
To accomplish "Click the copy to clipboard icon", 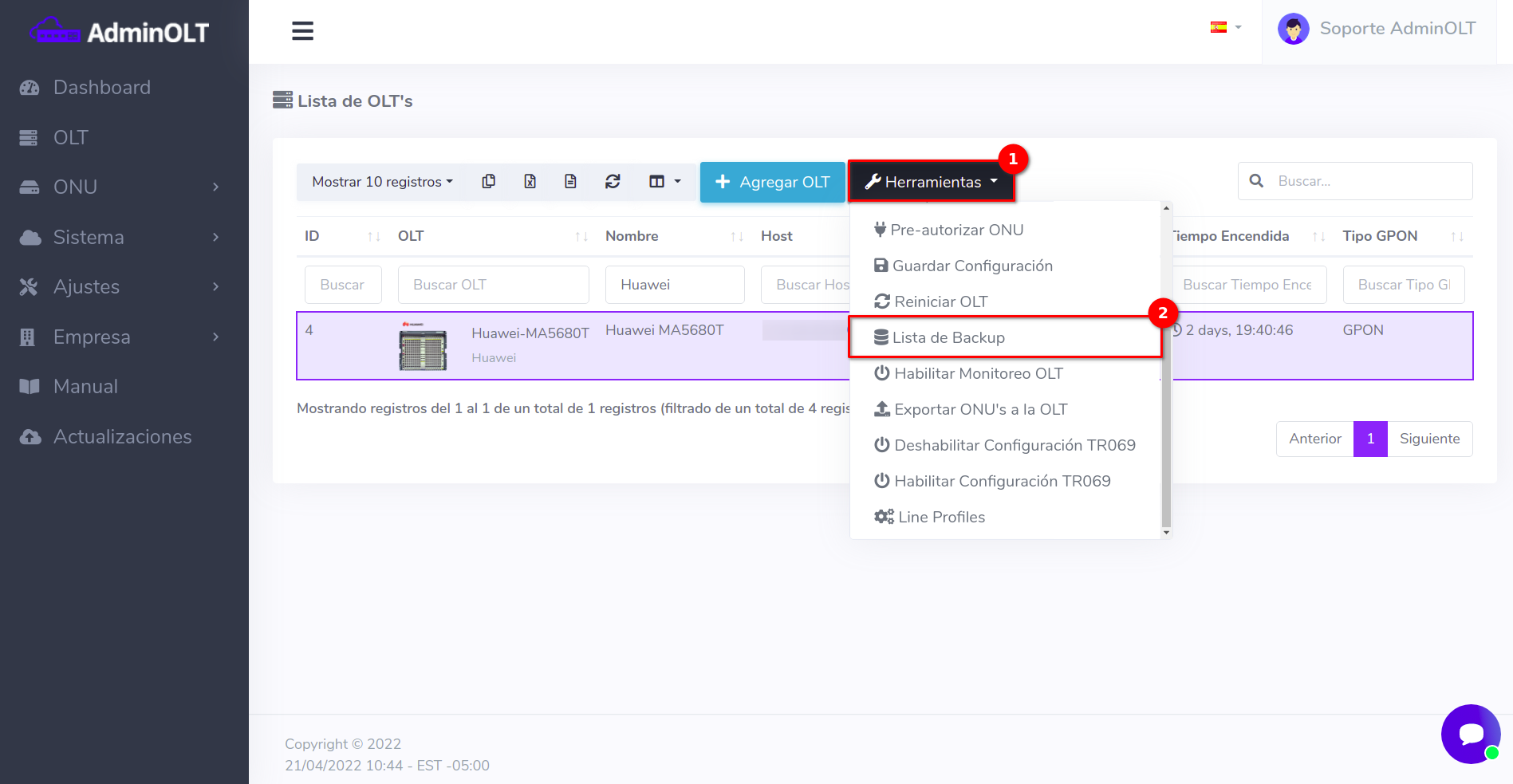I will (x=489, y=182).
